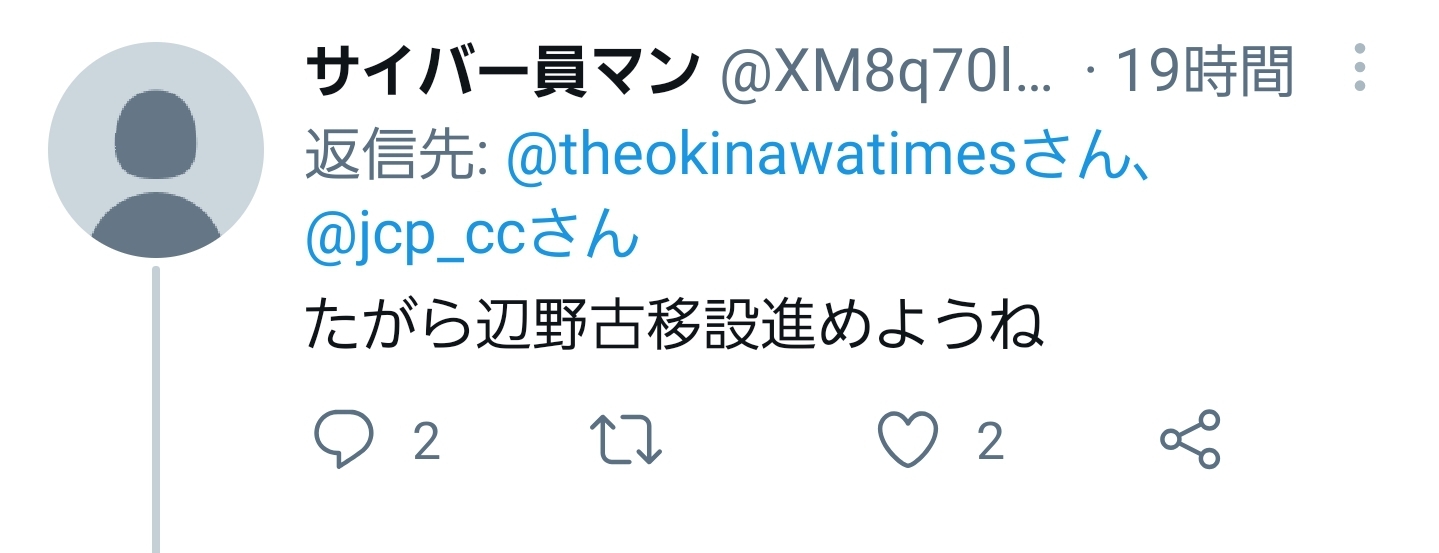Click the reply speech bubble icon
Image resolution: width=1439 pixels, height=553 pixels.
(343, 440)
